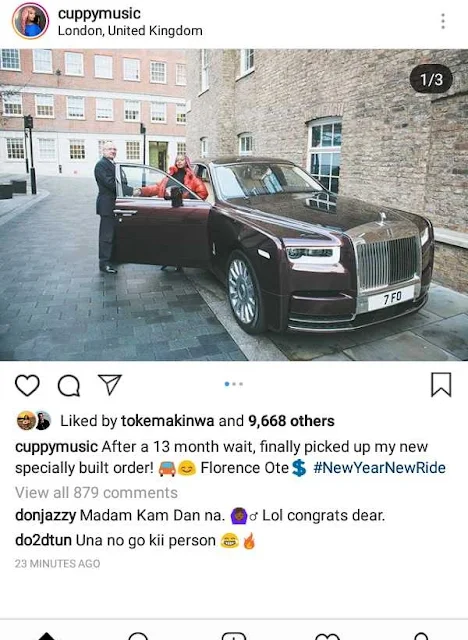Screen dimensions: 468x640
Task: Select the second carousel dot indicator
Action: pos(234,384)
